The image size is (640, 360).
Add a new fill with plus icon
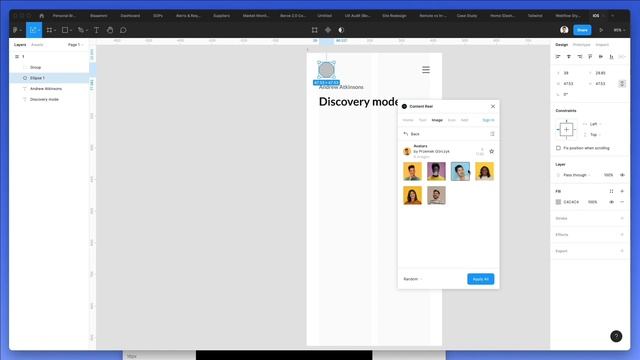[622, 191]
